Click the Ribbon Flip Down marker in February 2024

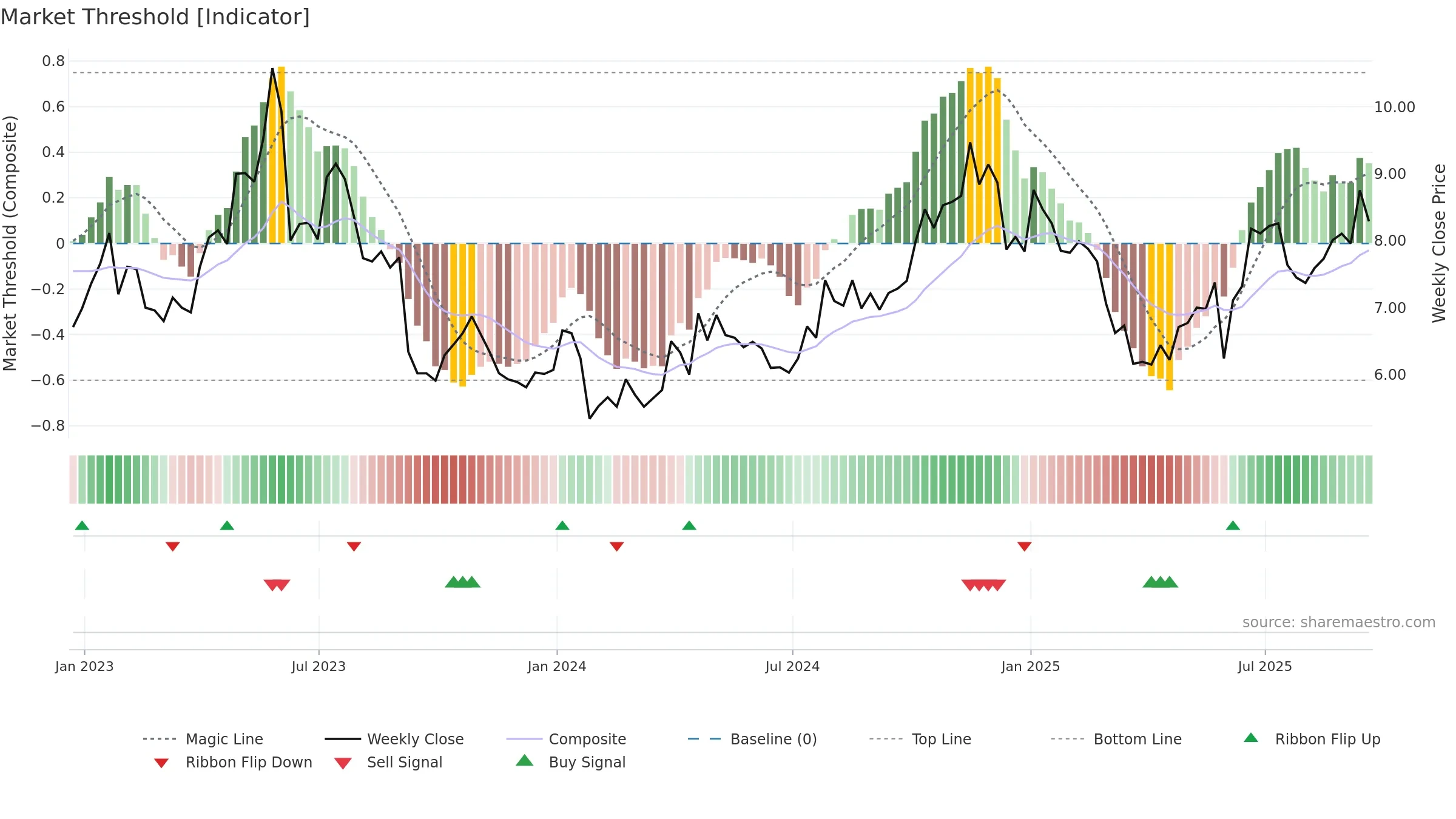[x=616, y=547]
